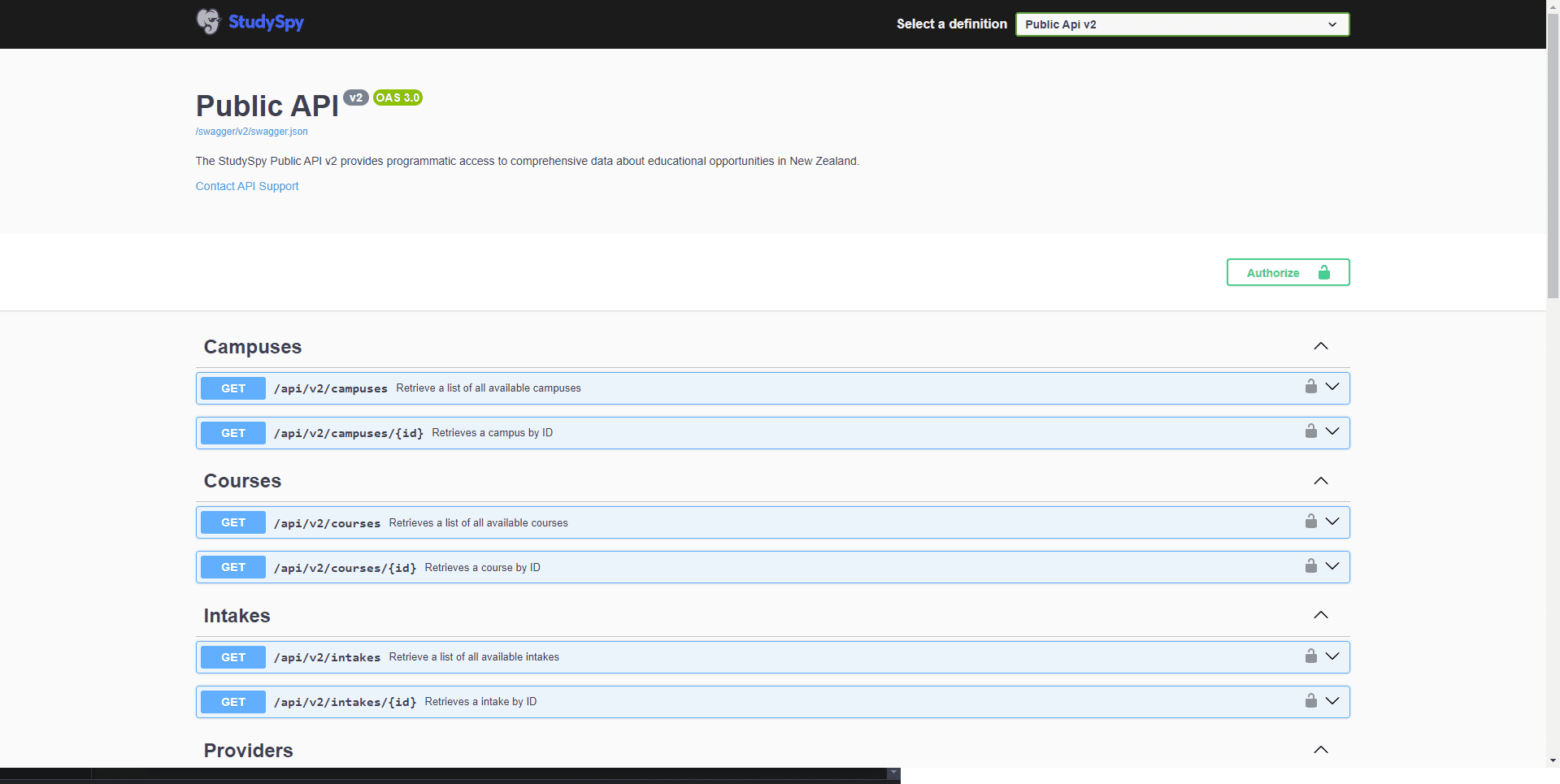Screen dimensions: 1560x784
Task: Click the StudySpy elephant logo
Action: (x=208, y=22)
